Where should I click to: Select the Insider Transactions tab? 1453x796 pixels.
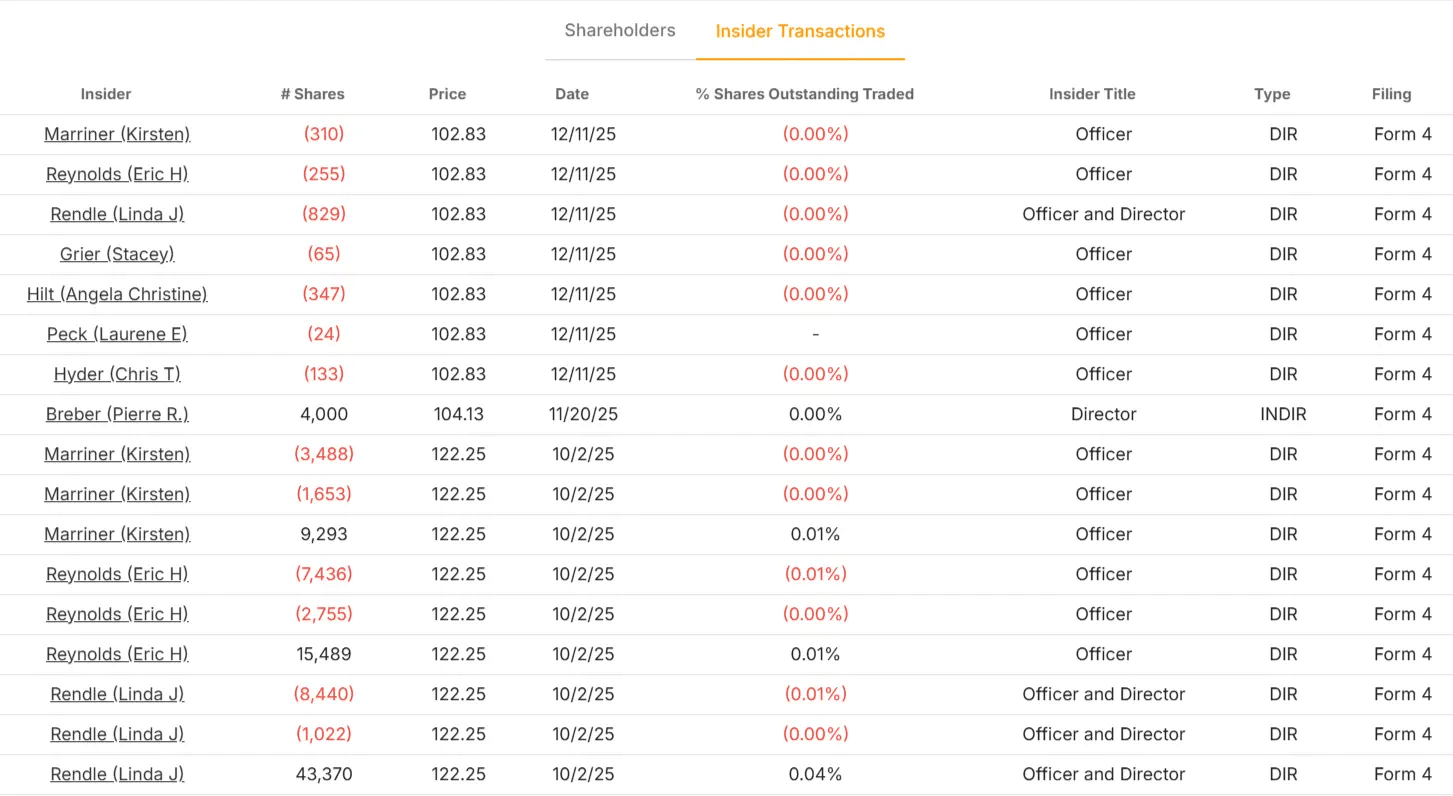800,31
